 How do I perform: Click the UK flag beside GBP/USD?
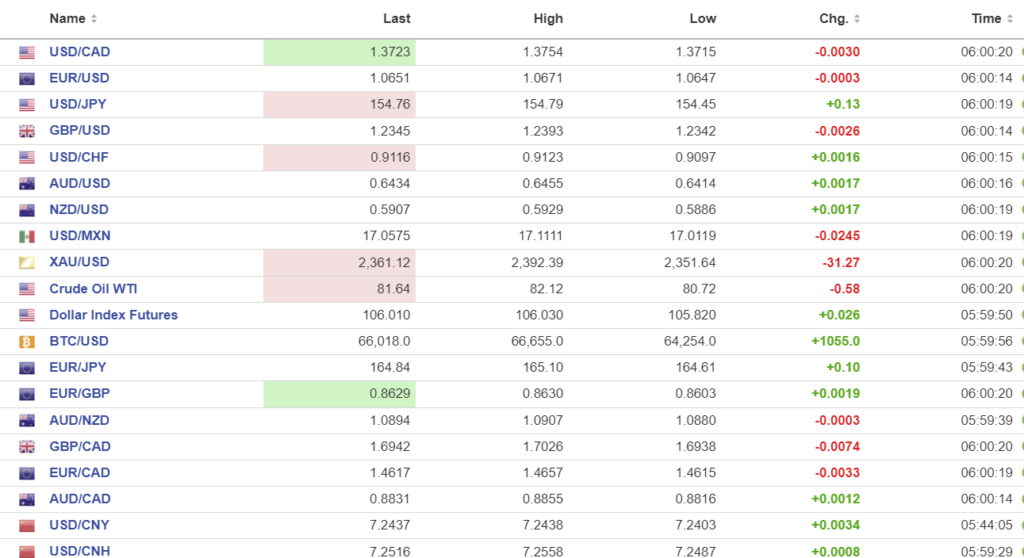(27, 131)
